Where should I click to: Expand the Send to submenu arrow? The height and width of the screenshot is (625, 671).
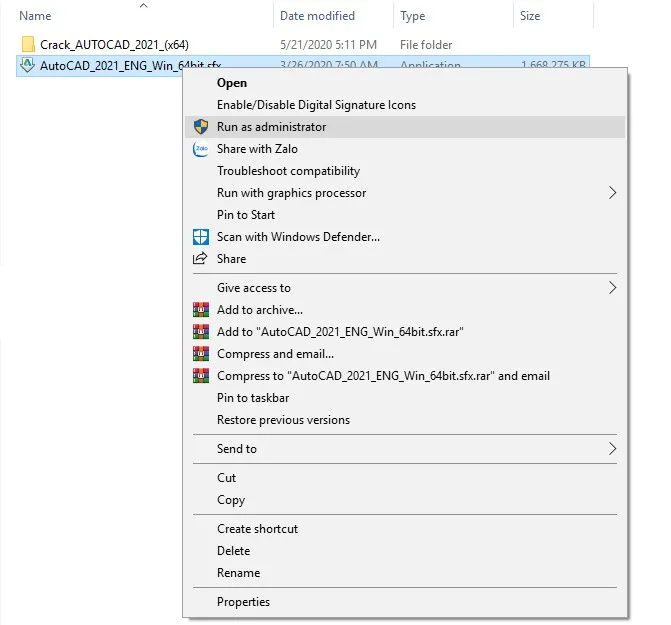tap(613, 449)
